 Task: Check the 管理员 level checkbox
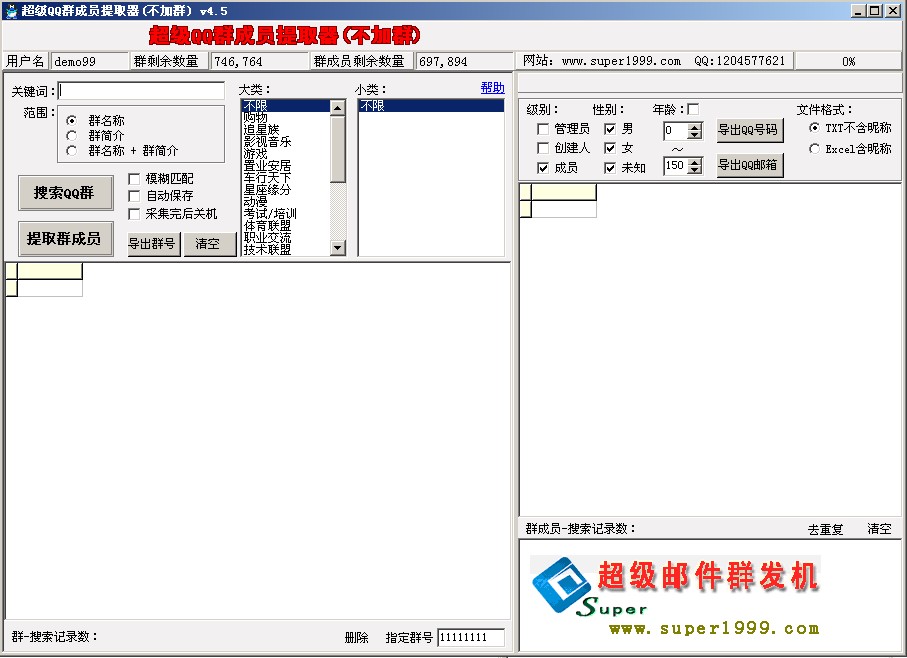click(x=543, y=128)
